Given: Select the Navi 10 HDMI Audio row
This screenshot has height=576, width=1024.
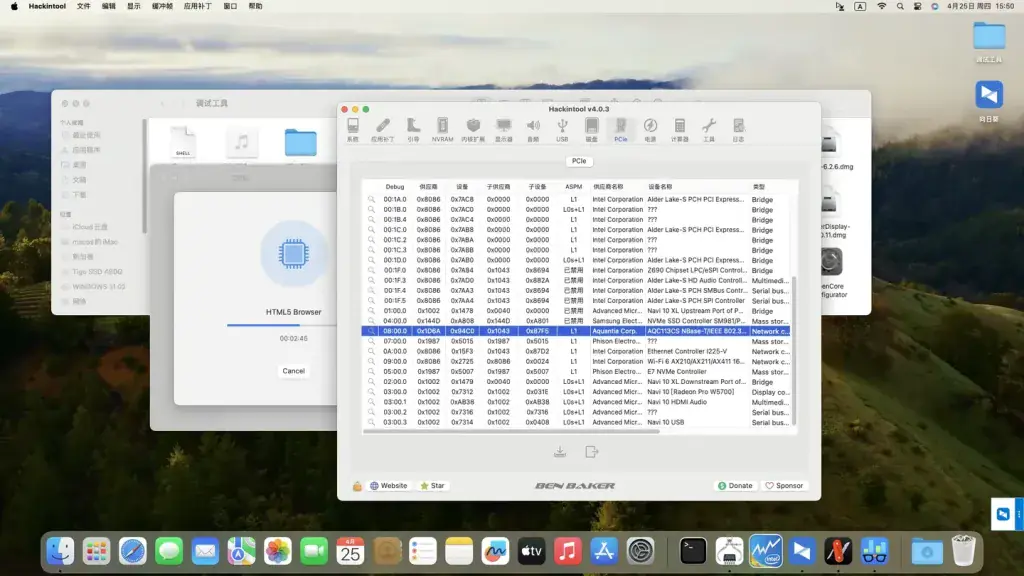Looking at the screenshot, I should (576, 402).
